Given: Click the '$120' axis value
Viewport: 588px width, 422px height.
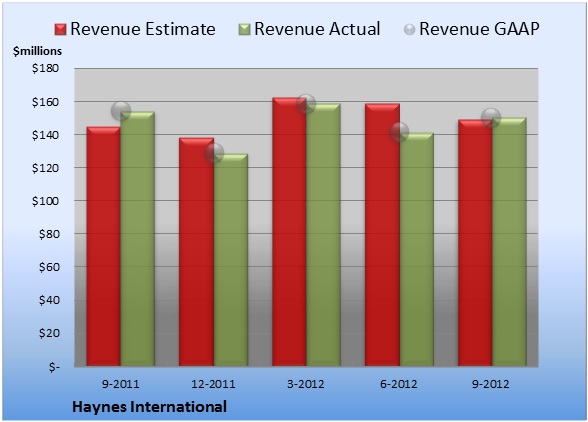Looking at the screenshot, I should coord(46,168).
